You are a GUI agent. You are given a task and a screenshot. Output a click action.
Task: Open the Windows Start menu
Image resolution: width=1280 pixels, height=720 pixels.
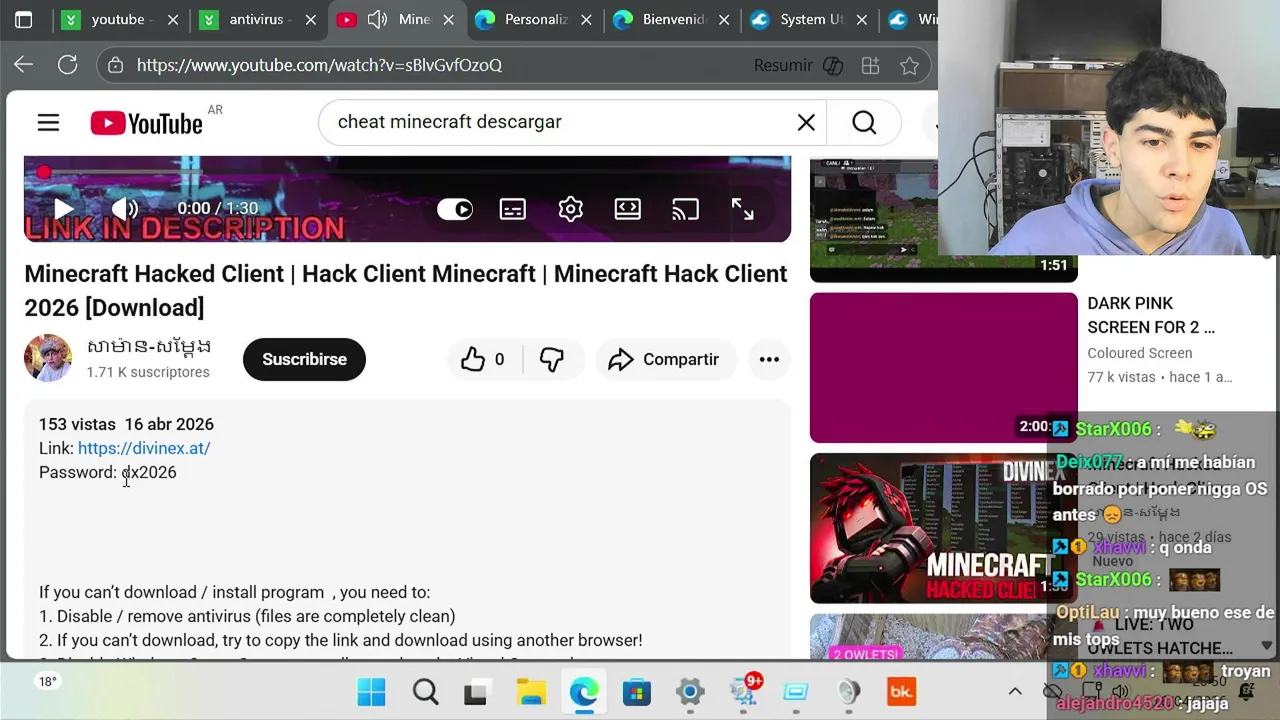371,692
